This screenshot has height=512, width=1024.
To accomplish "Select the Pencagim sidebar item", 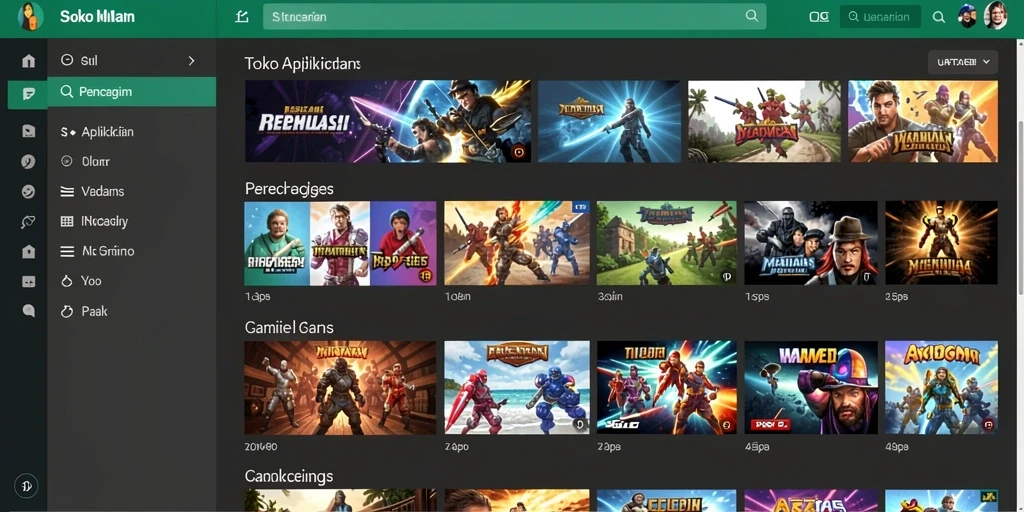I will coord(132,91).
